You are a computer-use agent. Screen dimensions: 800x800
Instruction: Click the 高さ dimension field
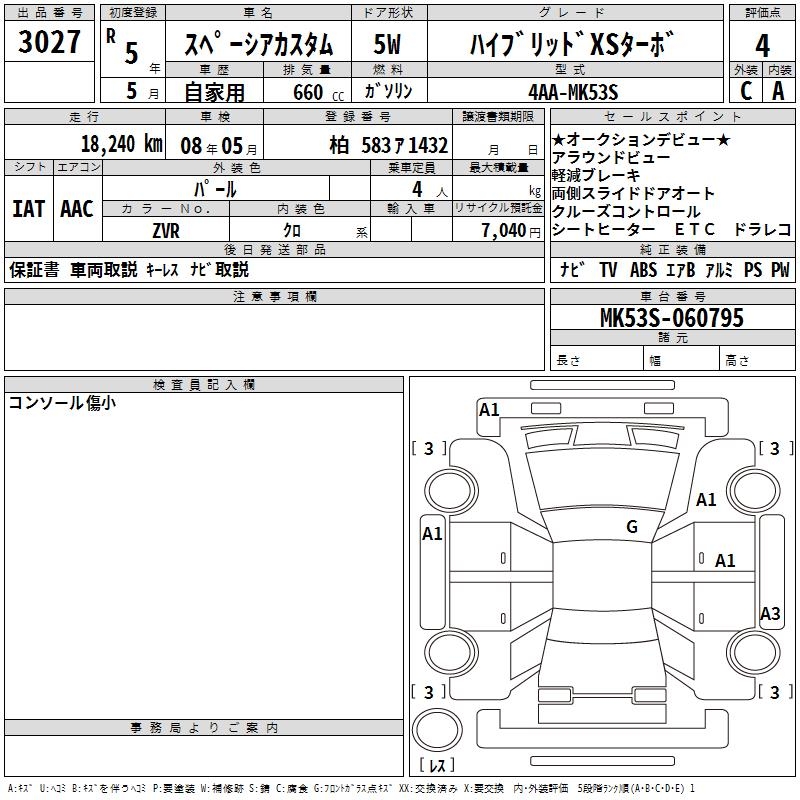pos(758,360)
